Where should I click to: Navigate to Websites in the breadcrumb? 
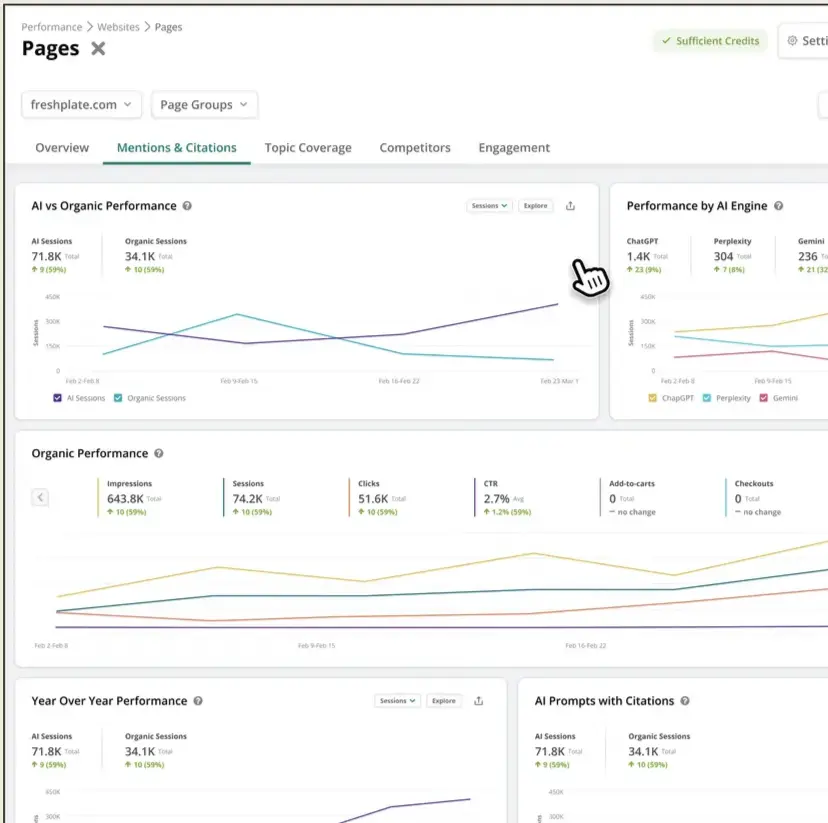[x=119, y=26]
